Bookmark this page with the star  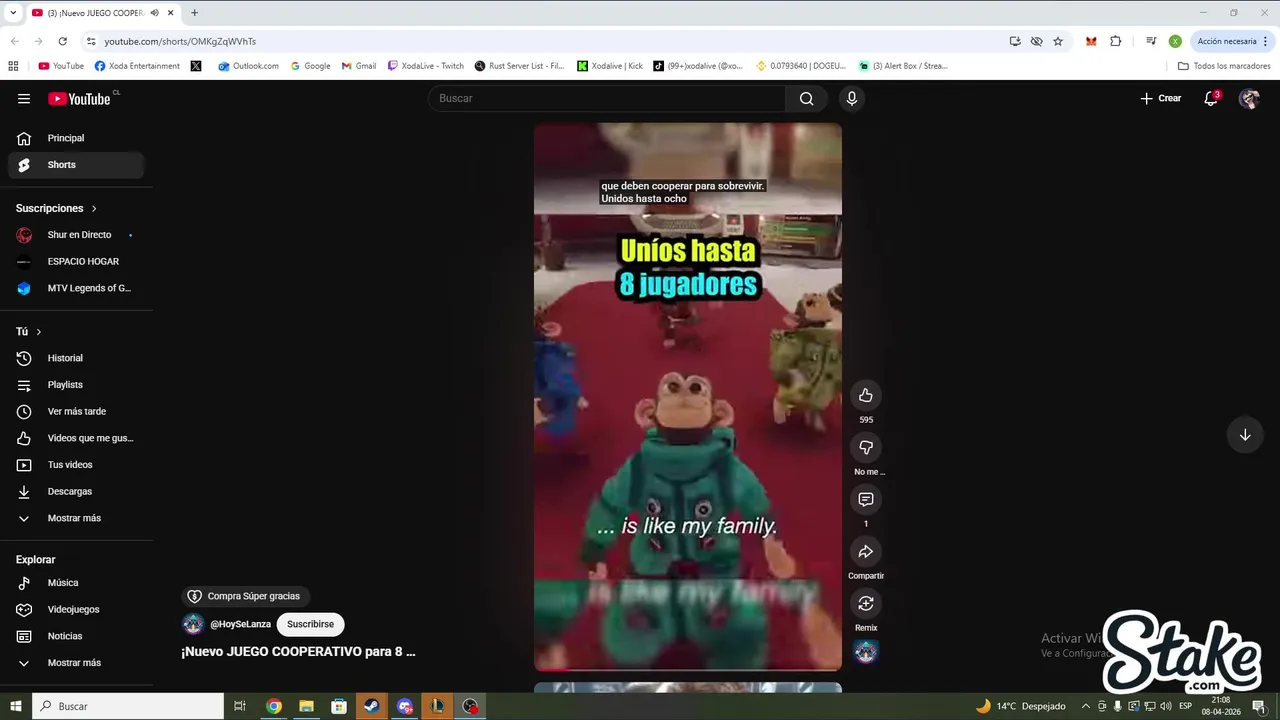(1058, 41)
